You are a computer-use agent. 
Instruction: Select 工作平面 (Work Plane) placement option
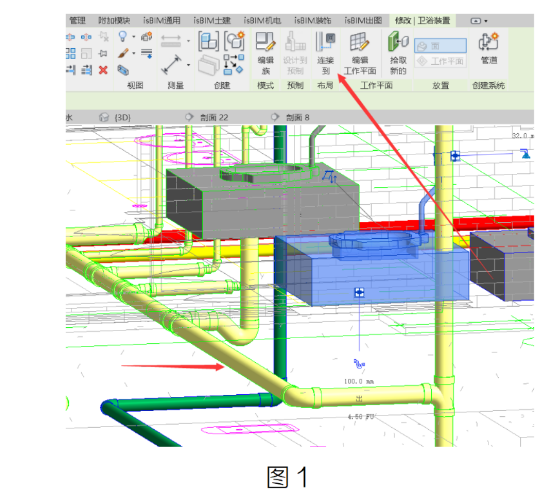tap(440, 61)
